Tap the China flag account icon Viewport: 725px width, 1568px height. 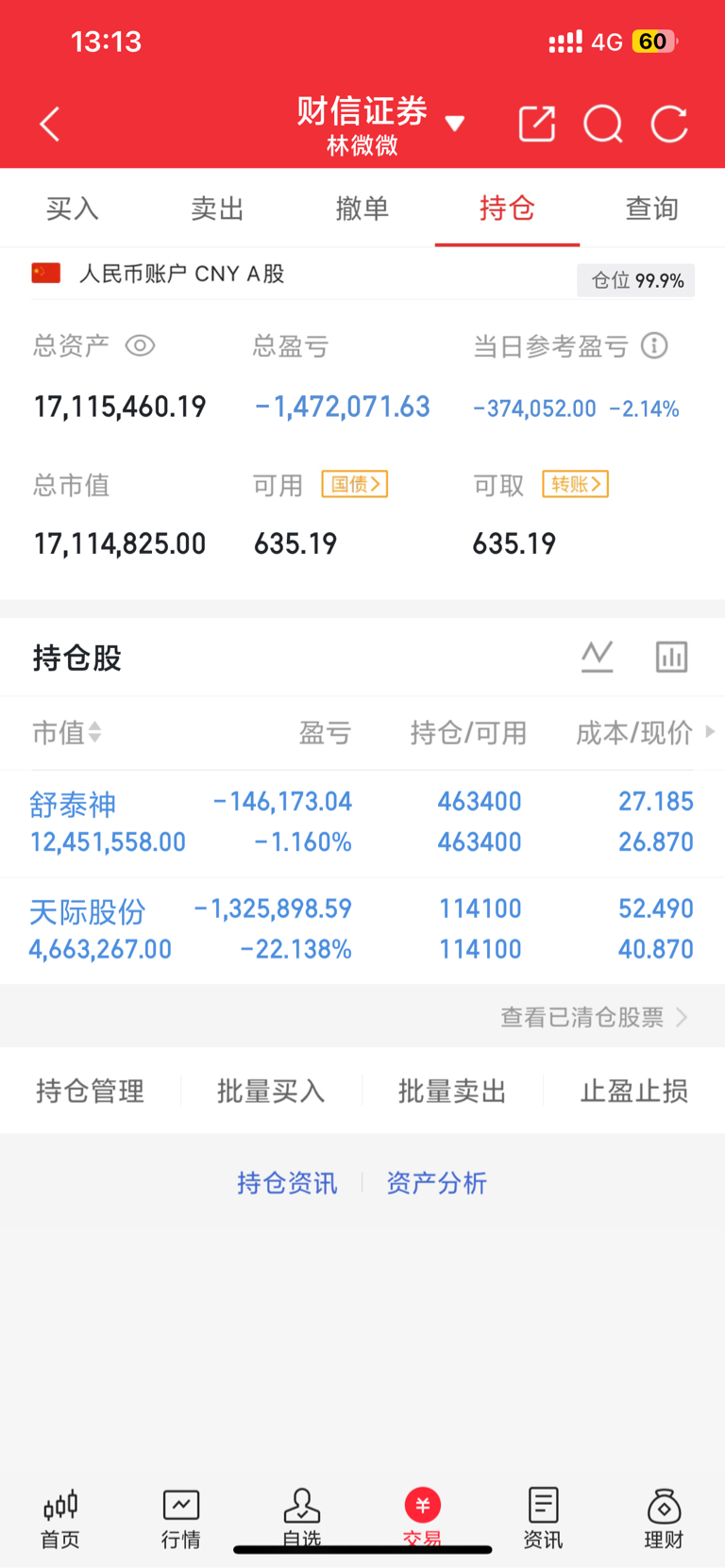(x=46, y=274)
